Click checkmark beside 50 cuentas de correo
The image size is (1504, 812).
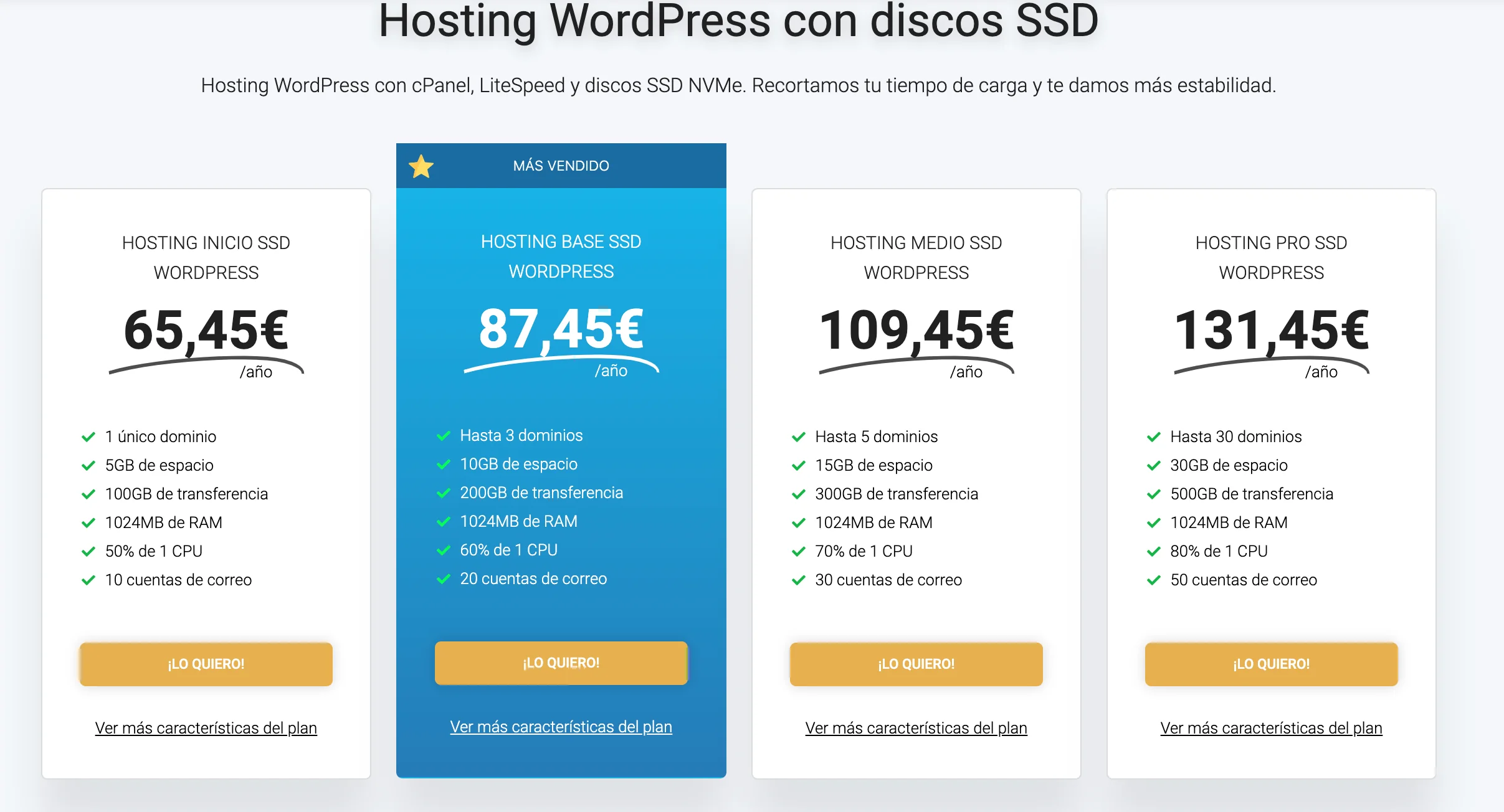click(x=1154, y=580)
